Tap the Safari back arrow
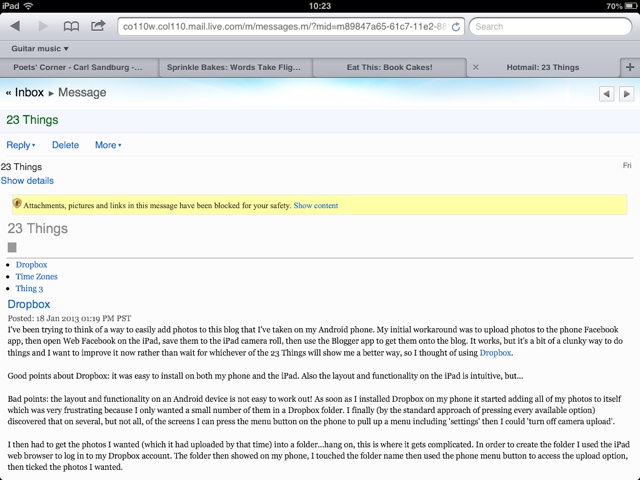This screenshot has height=480, width=640. [15, 26]
